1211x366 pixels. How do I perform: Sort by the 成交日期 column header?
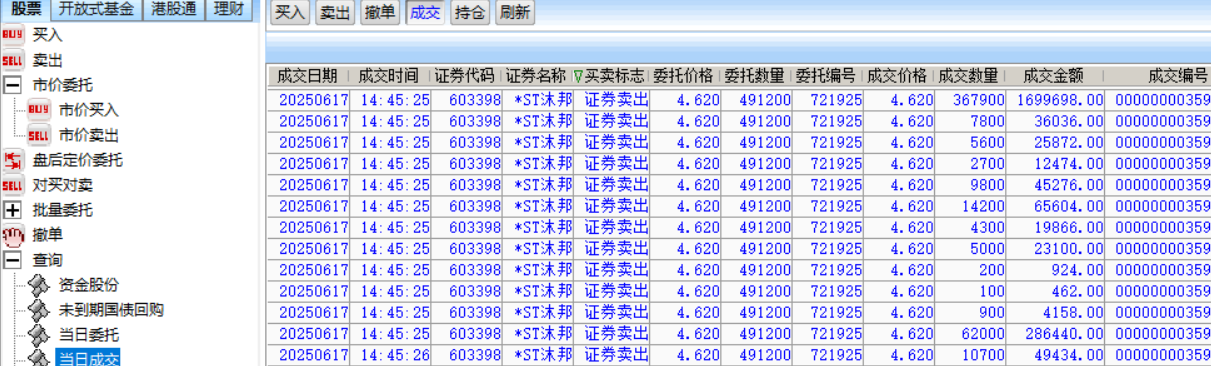click(309, 77)
